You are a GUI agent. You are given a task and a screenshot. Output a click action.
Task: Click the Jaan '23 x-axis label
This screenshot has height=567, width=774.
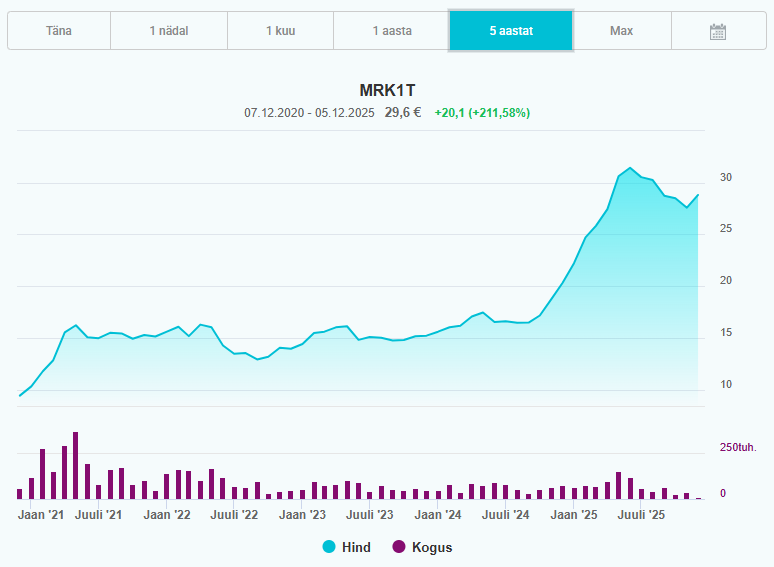click(x=302, y=515)
